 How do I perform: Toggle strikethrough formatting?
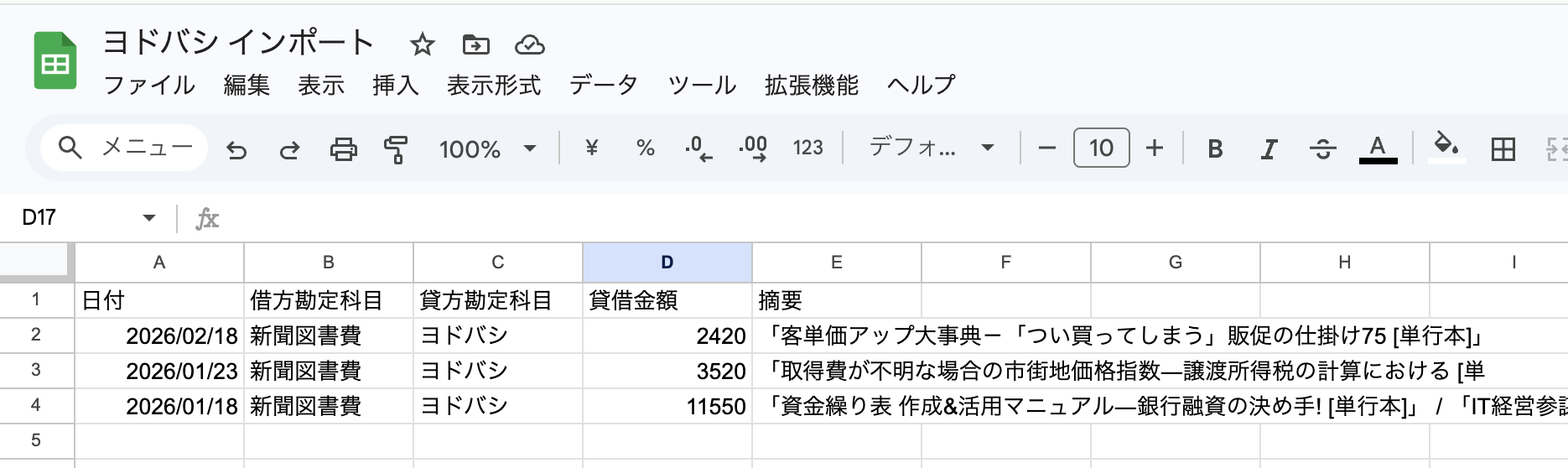click(x=1322, y=149)
